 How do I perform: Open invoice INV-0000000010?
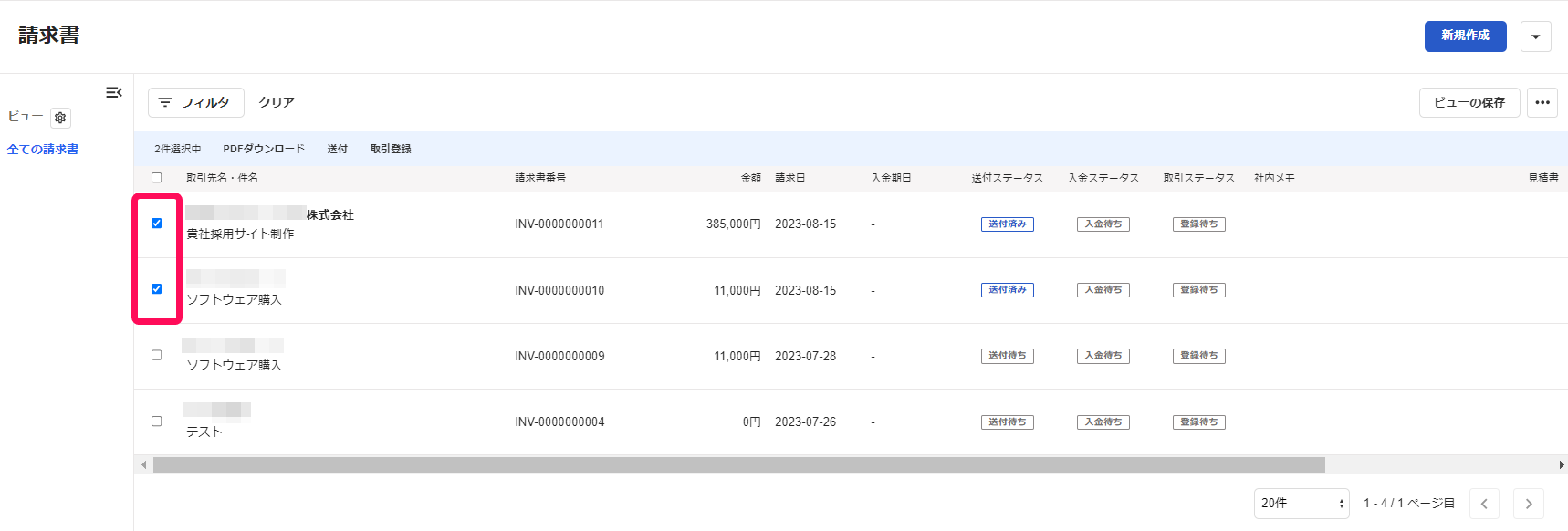coord(559,290)
